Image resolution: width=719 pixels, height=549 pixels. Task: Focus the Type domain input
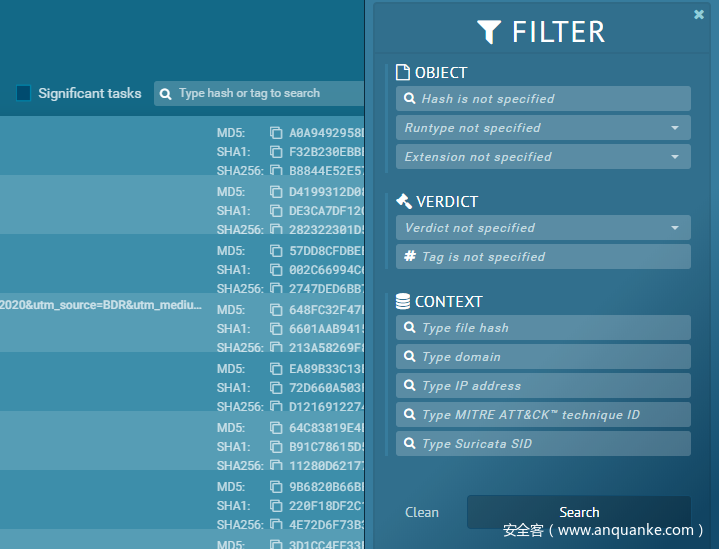point(543,357)
